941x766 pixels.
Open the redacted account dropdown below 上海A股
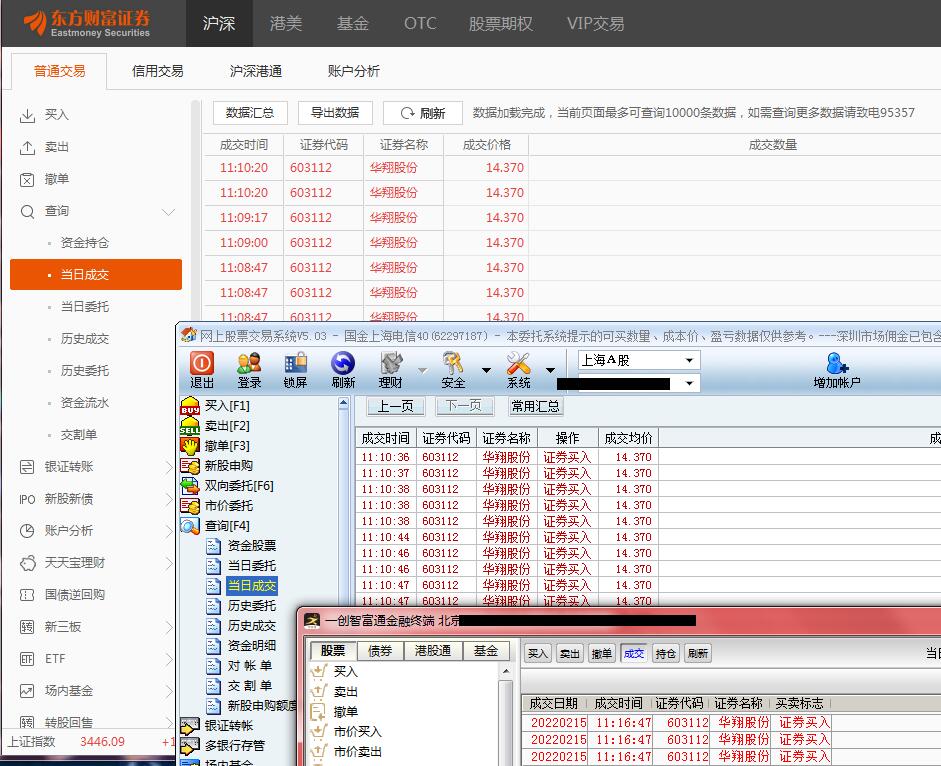pyautogui.click(x=690, y=383)
